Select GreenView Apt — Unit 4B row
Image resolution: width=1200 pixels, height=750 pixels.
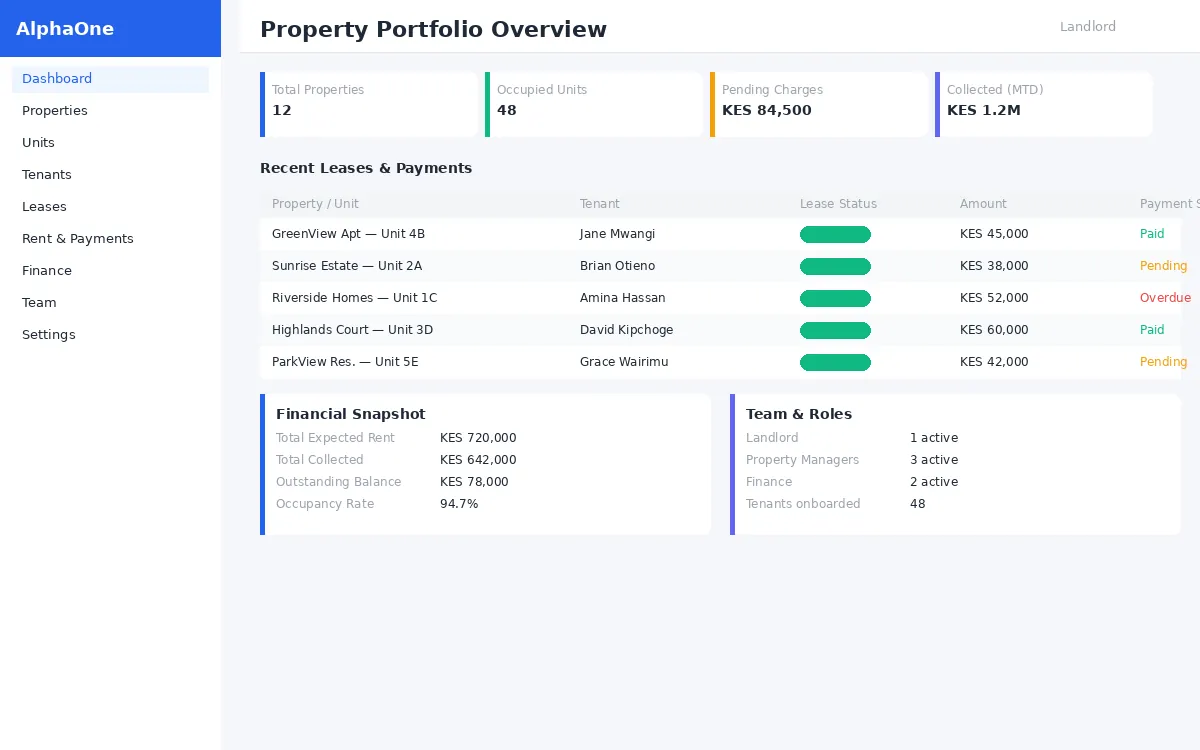click(720, 234)
